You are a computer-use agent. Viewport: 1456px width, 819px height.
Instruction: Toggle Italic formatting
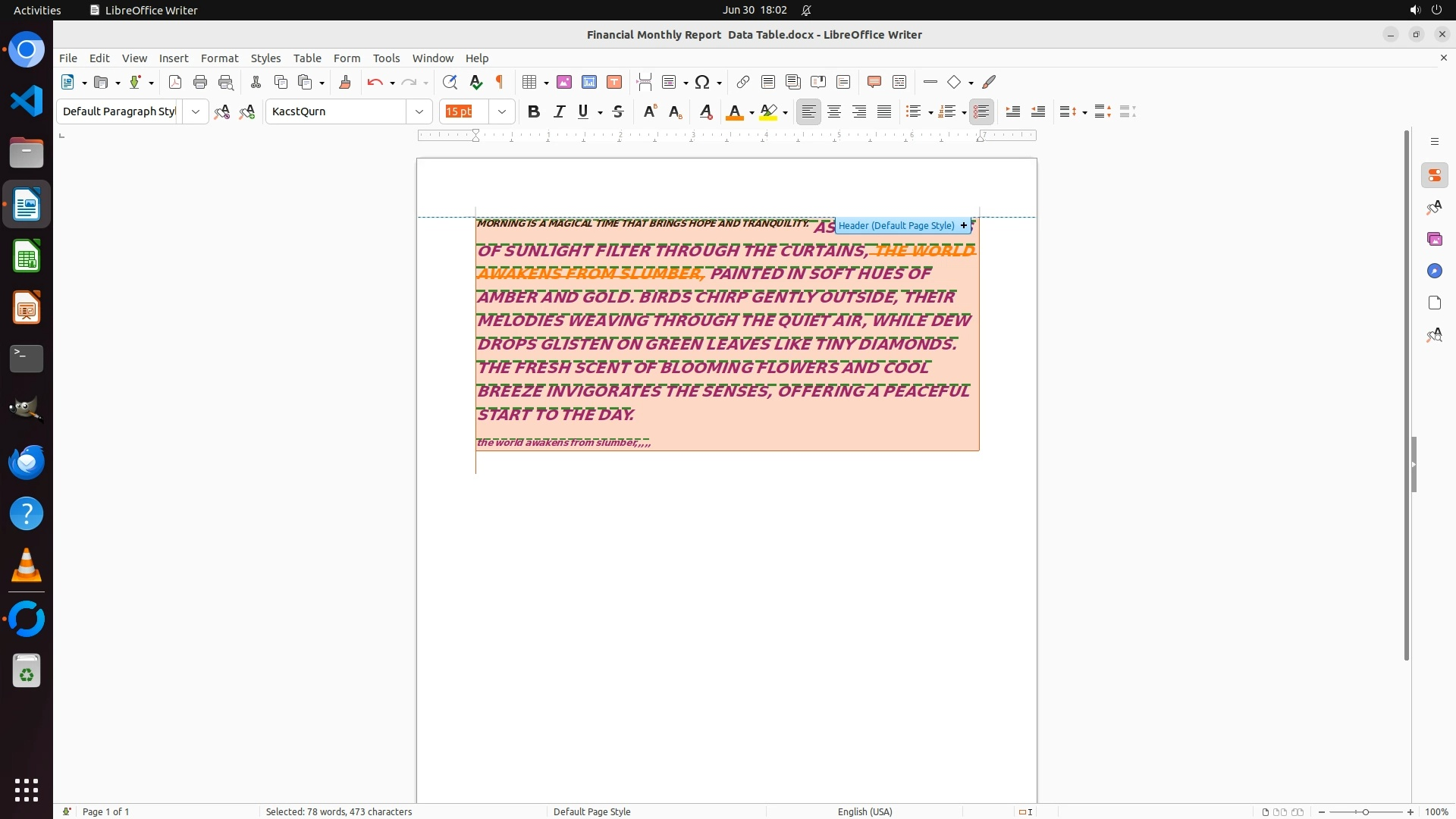click(559, 111)
